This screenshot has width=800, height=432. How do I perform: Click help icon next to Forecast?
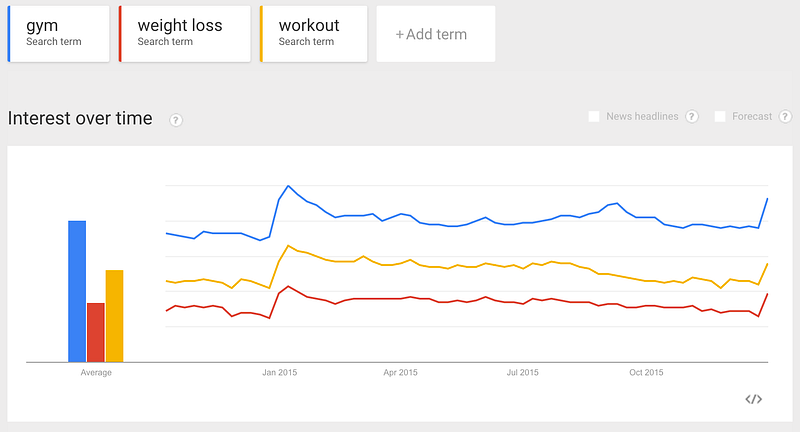pos(785,116)
